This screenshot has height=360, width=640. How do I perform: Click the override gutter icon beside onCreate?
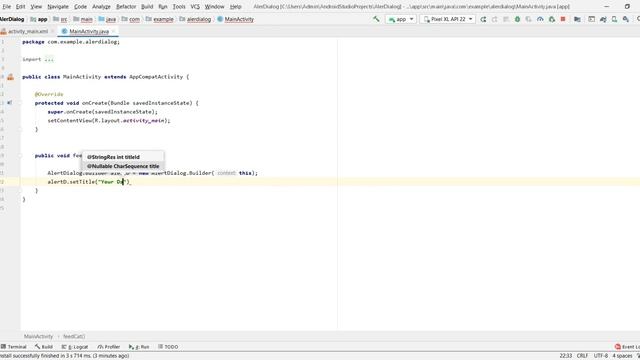pos(9,103)
